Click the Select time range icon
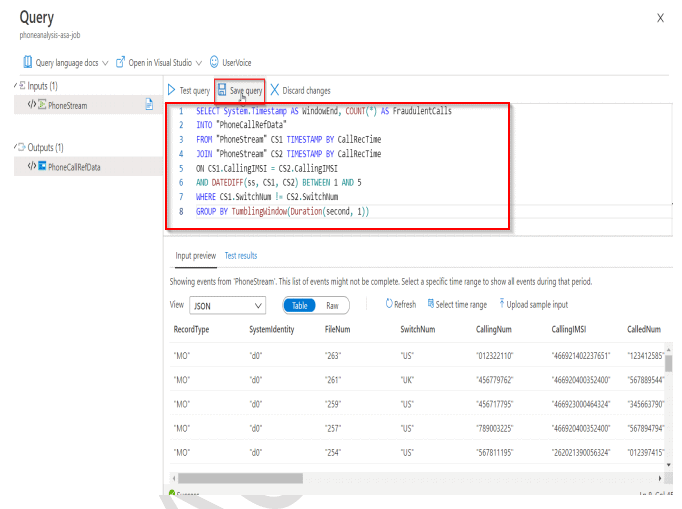 (431, 304)
